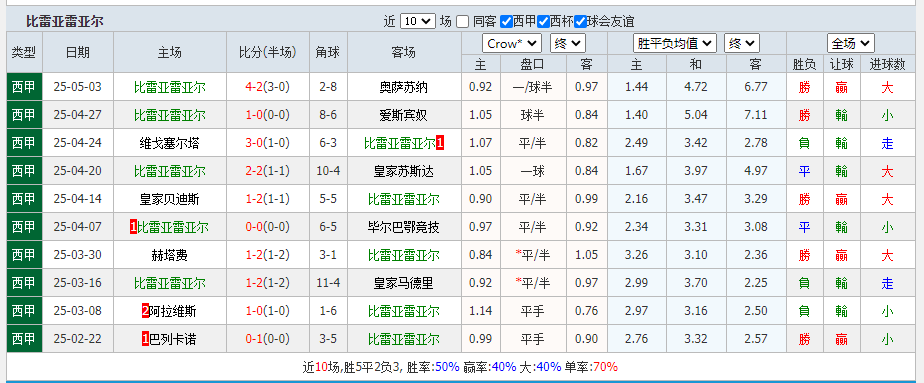This screenshot has width=924, height=383.
Task: Open the Crow* bookmaker dropdown
Action: pos(512,44)
